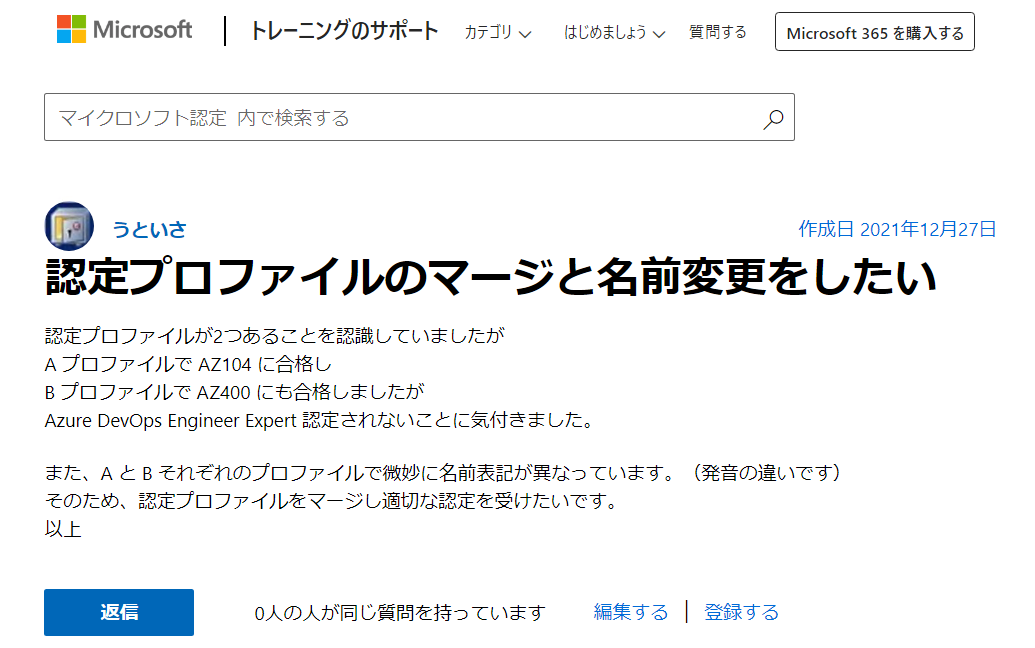1035x648 pixels.
Task: Expand the chevron next to カテゴリ
Action: (526, 34)
